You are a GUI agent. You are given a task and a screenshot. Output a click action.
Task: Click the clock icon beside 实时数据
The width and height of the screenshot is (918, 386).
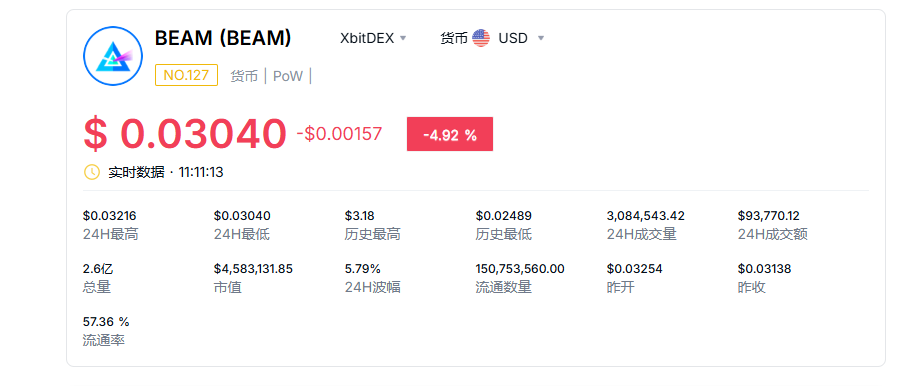click(92, 172)
